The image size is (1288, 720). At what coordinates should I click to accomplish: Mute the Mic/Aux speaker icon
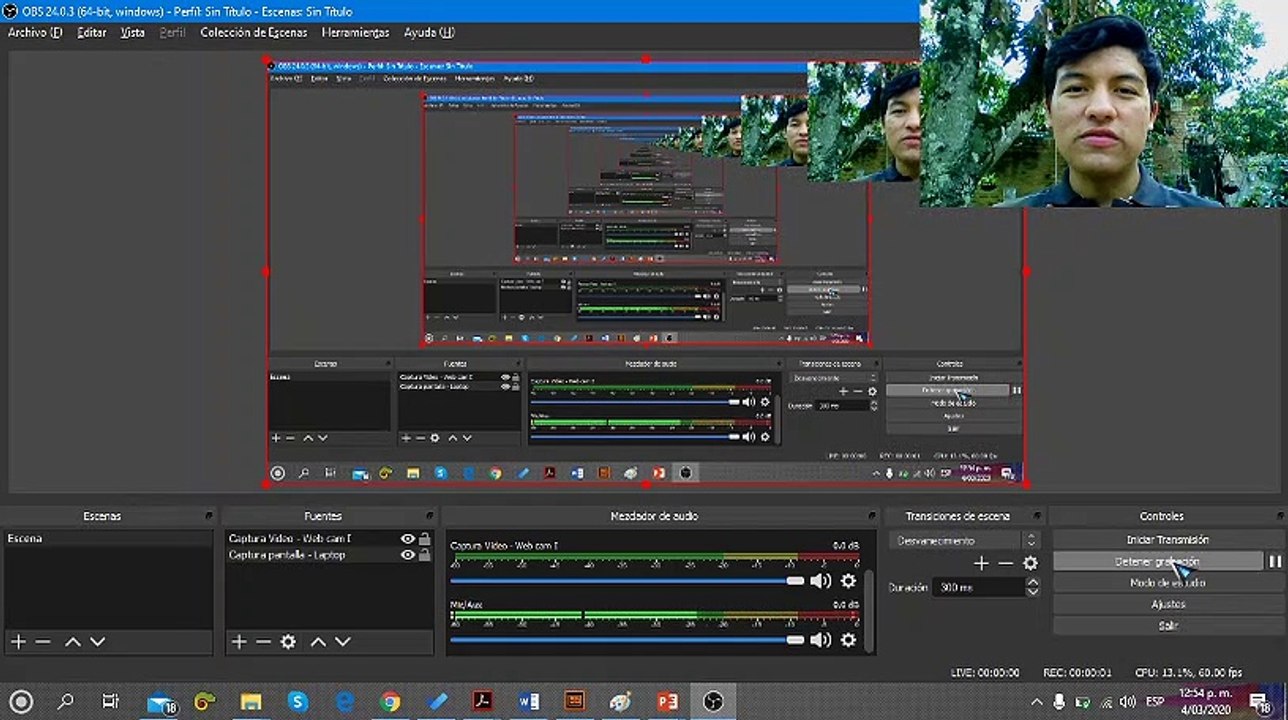coord(820,640)
